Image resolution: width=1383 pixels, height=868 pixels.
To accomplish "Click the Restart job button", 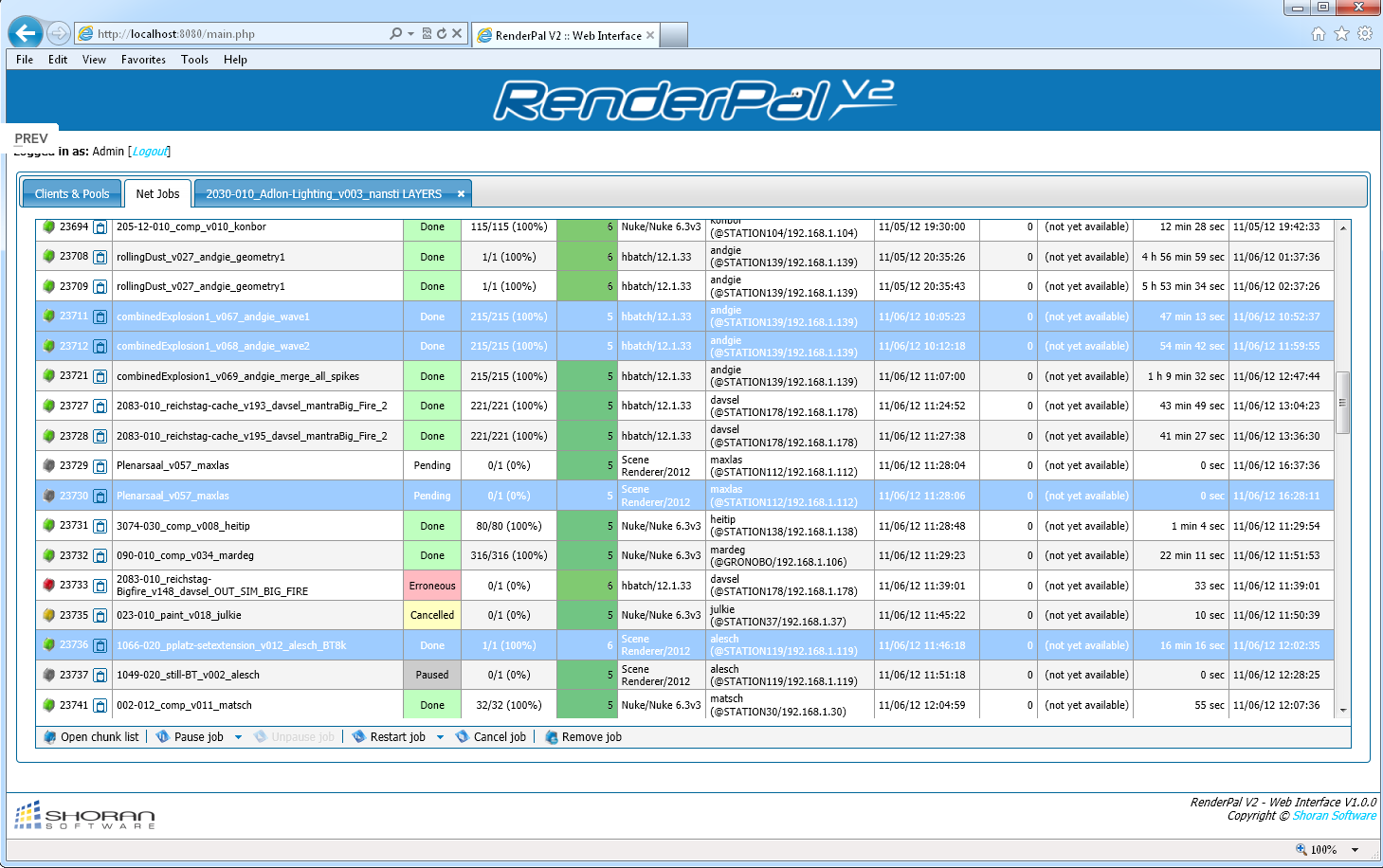I will [390, 737].
